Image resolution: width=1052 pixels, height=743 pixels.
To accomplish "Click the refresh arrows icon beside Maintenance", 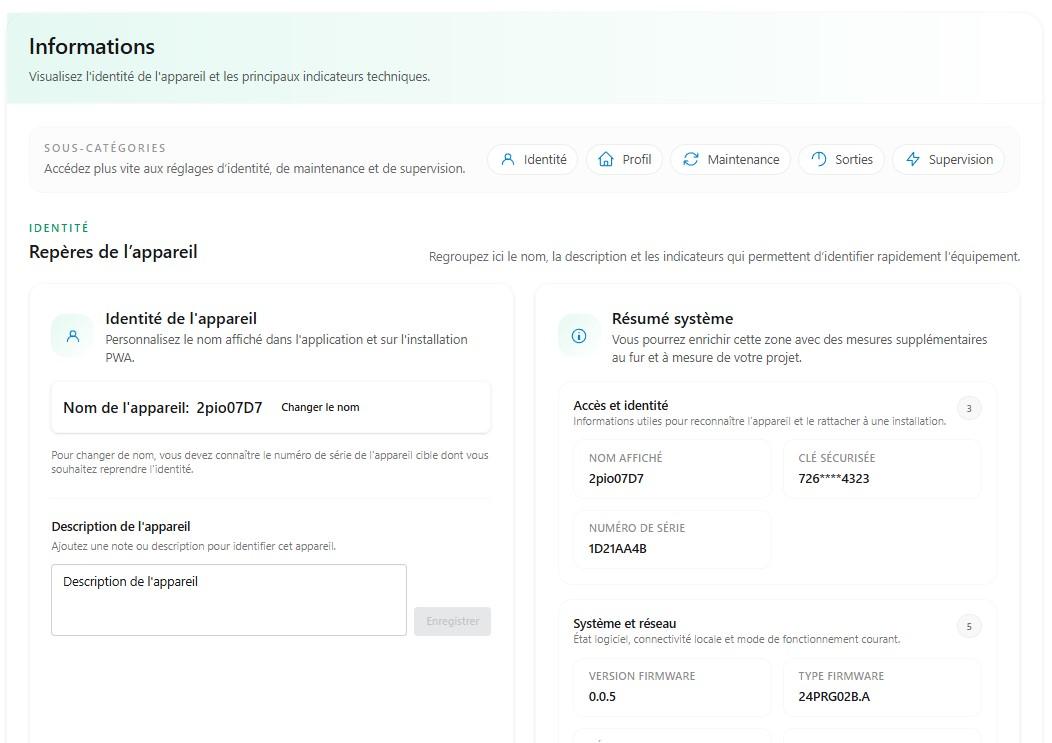I will point(691,160).
